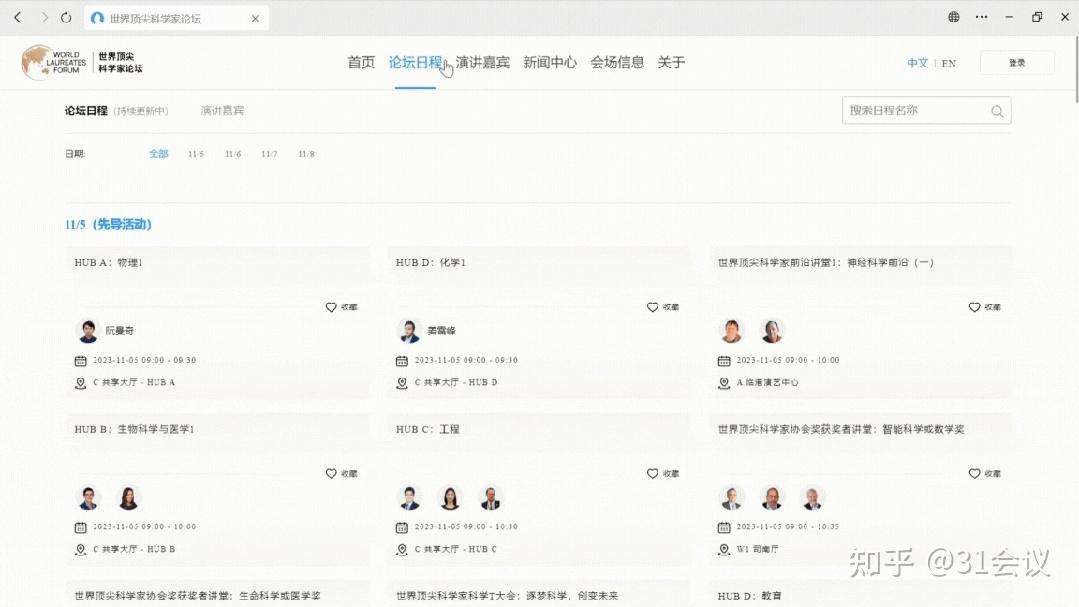
Task: Open the HUB A: 物理1 session title
Action: point(109,263)
